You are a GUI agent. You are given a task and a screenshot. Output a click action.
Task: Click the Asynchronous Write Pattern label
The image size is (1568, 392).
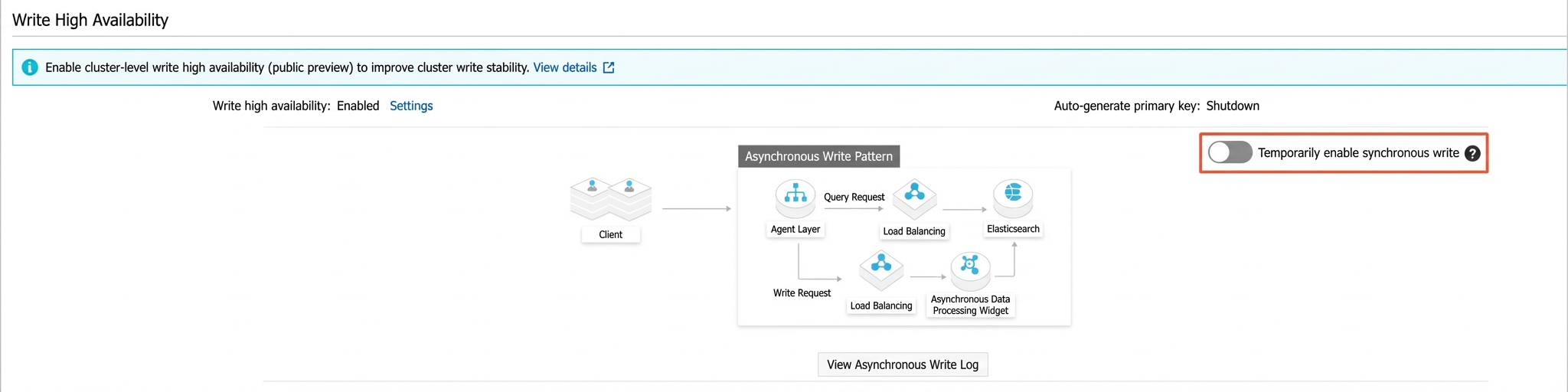(x=818, y=156)
